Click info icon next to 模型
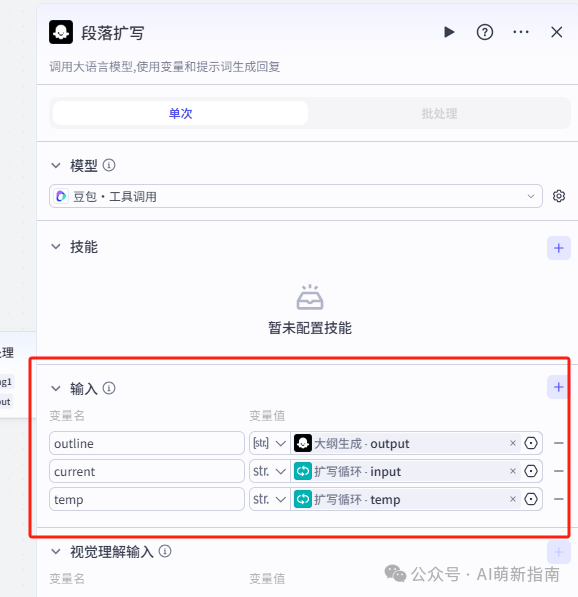578x597 pixels. (x=109, y=165)
